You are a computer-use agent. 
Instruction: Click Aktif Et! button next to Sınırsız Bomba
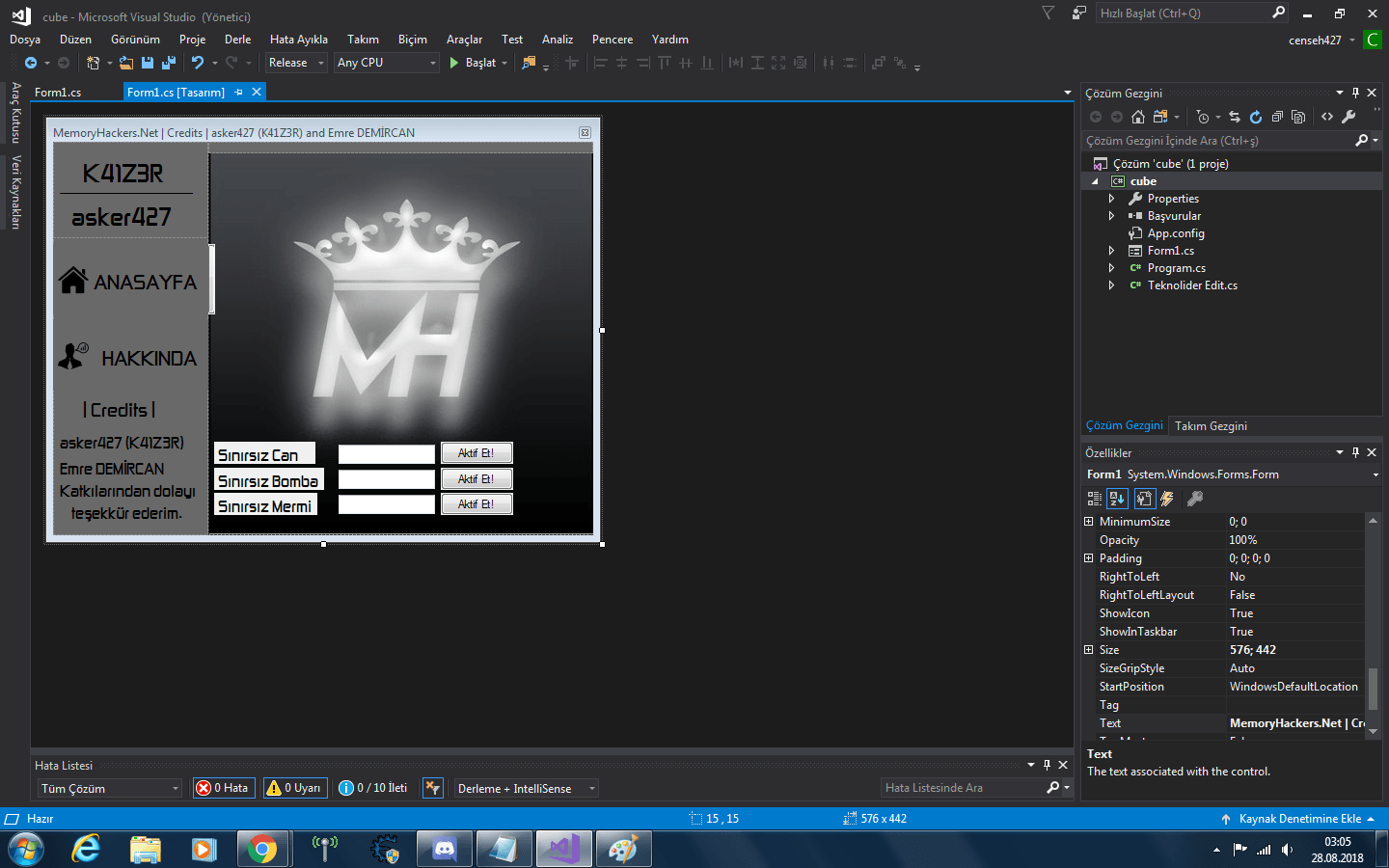click(x=477, y=479)
